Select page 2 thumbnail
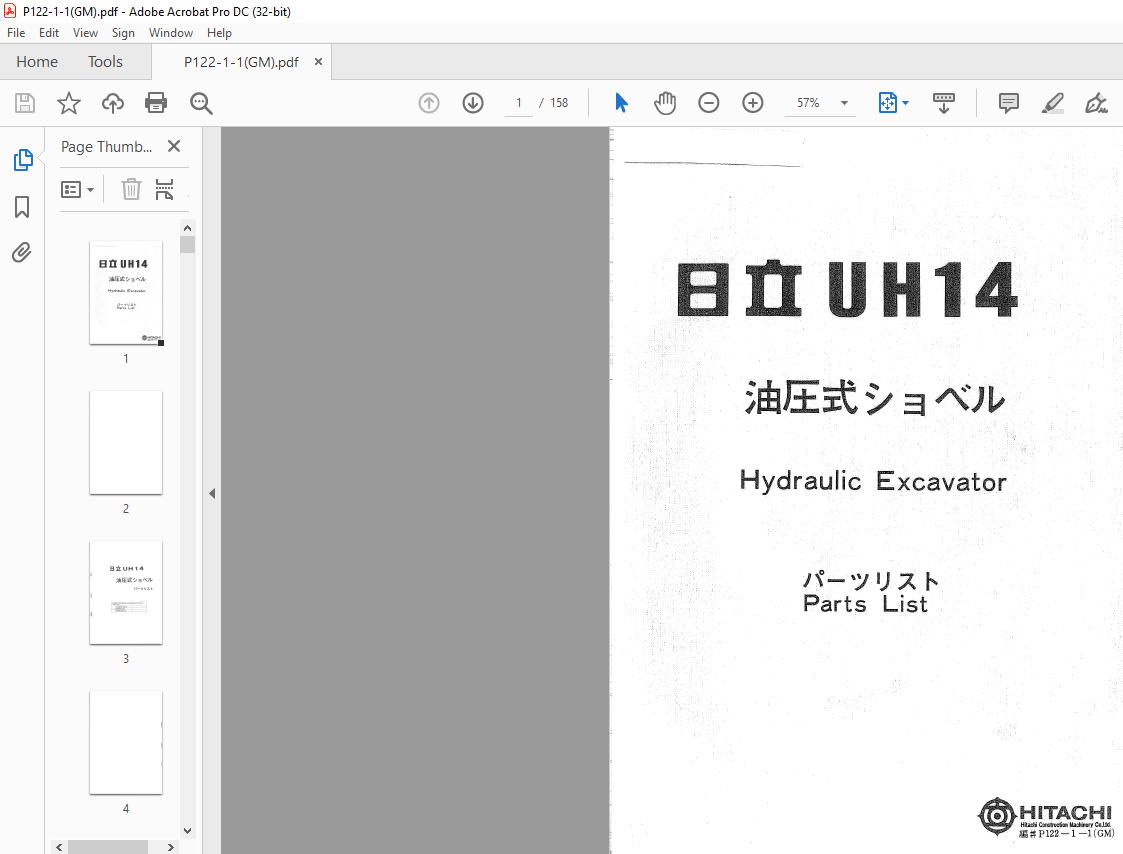 (126, 442)
